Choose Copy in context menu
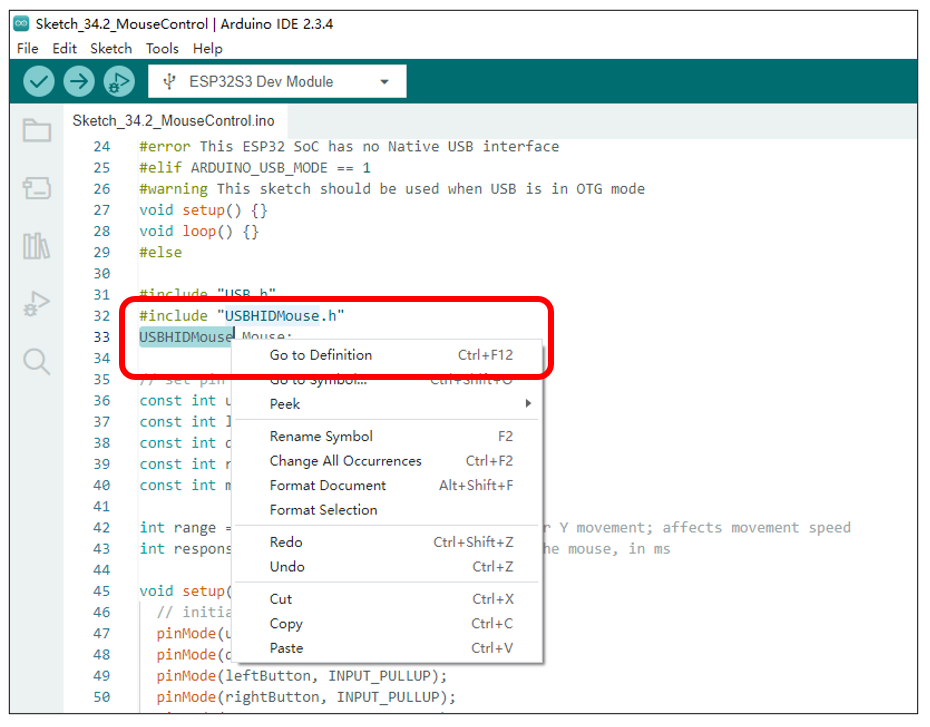Viewport: 930px width, 727px height. pyautogui.click(x=387, y=624)
